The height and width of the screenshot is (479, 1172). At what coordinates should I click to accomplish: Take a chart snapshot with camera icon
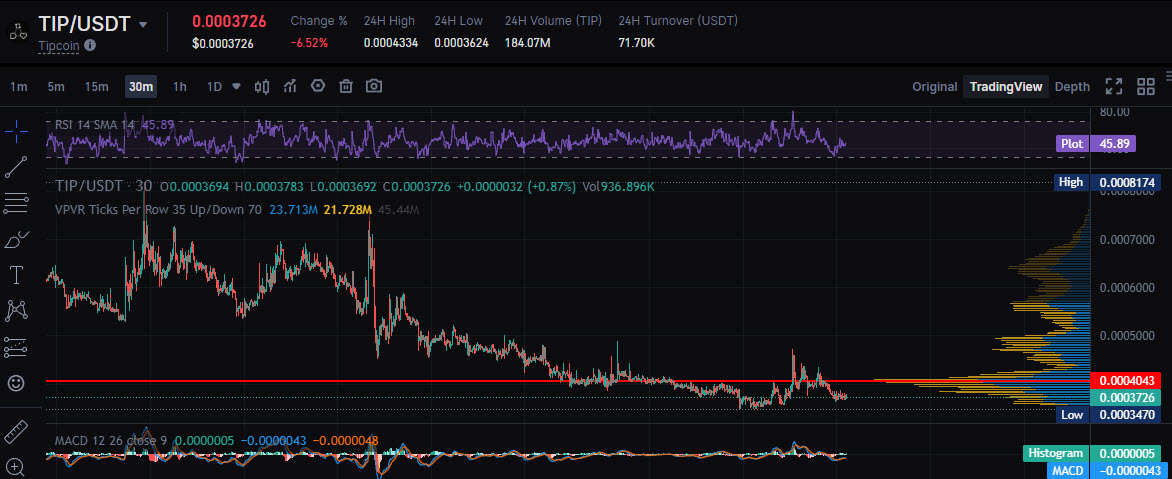[x=374, y=86]
